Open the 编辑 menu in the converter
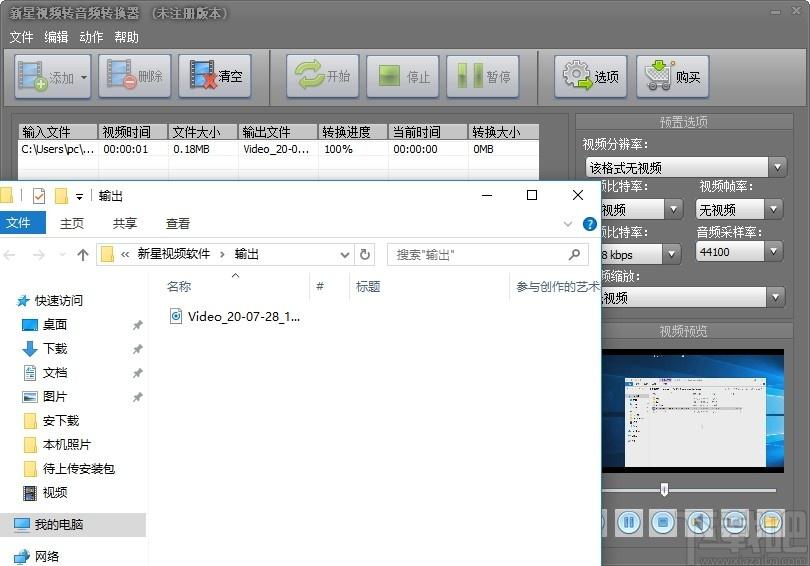The image size is (810, 566). click(56, 37)
